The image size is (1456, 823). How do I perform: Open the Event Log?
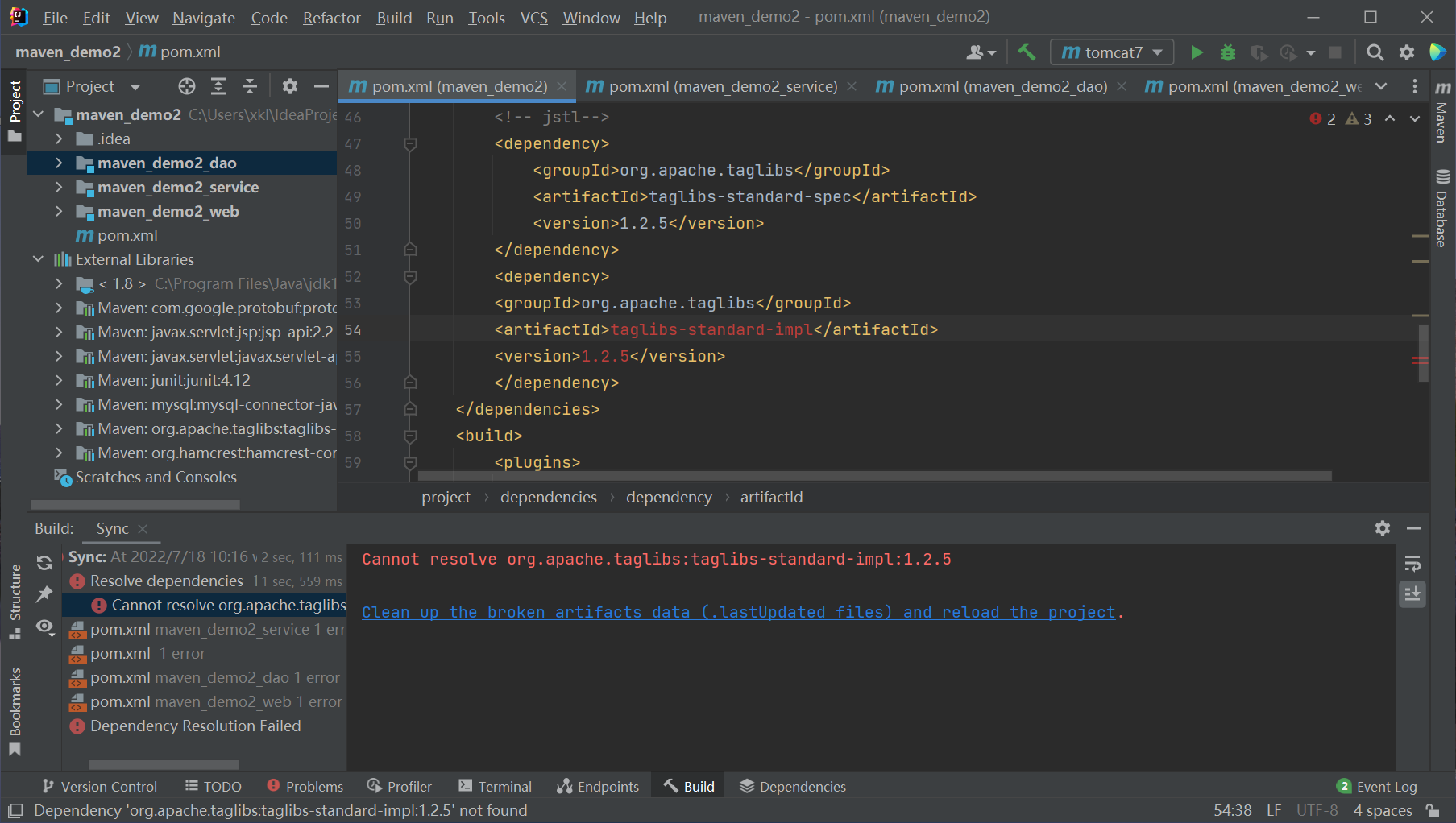[1377, 786]
